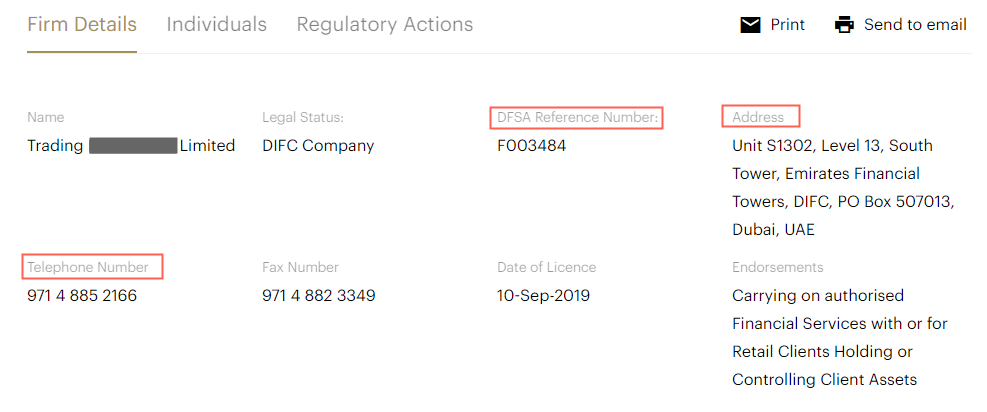The height and width of the screenshot is (412, 987).
Task: Click the envelope icon beside Print
Action: click(x=750, y=25)
